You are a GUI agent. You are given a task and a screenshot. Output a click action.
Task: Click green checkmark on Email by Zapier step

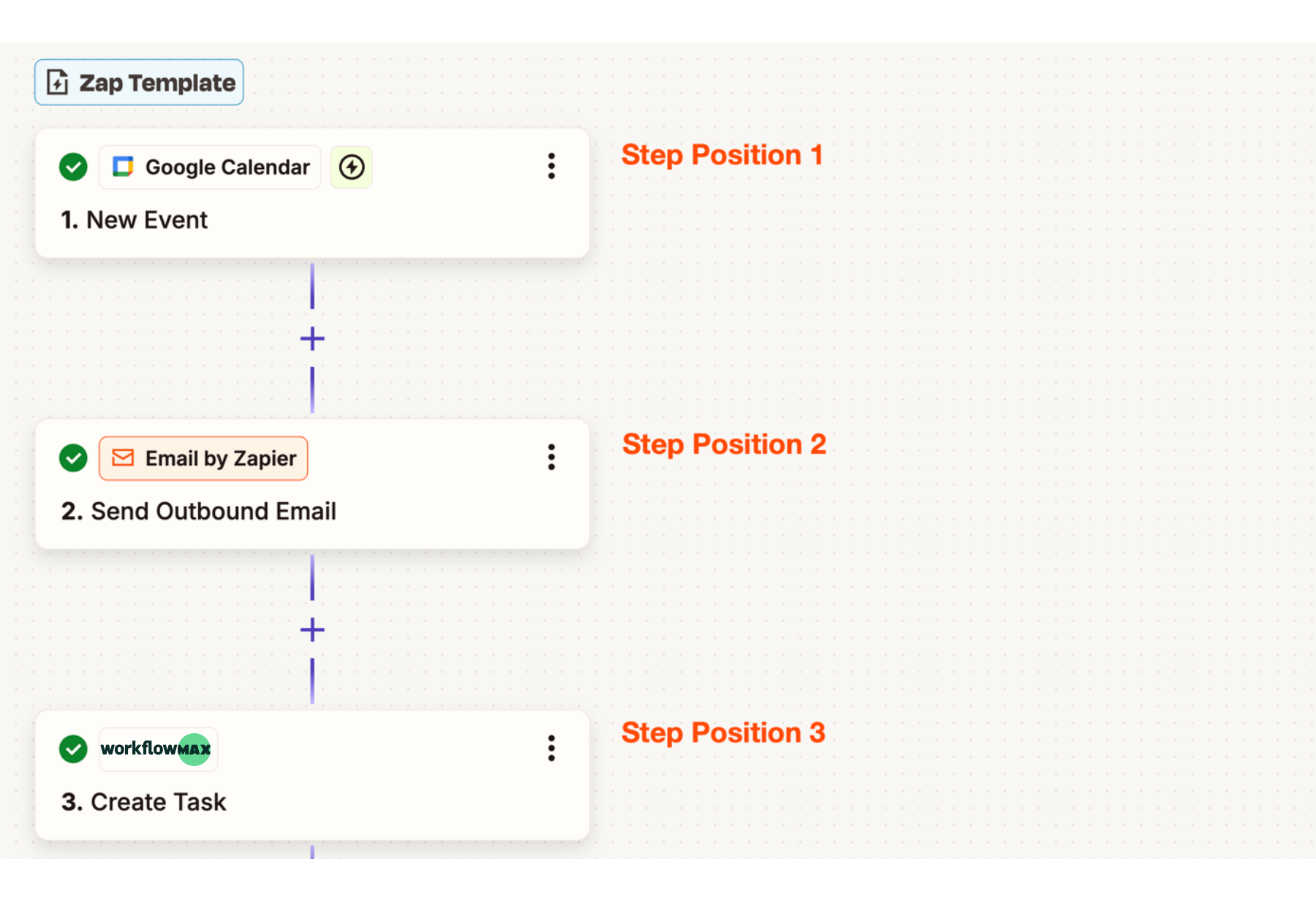click(x=73, y=458)
